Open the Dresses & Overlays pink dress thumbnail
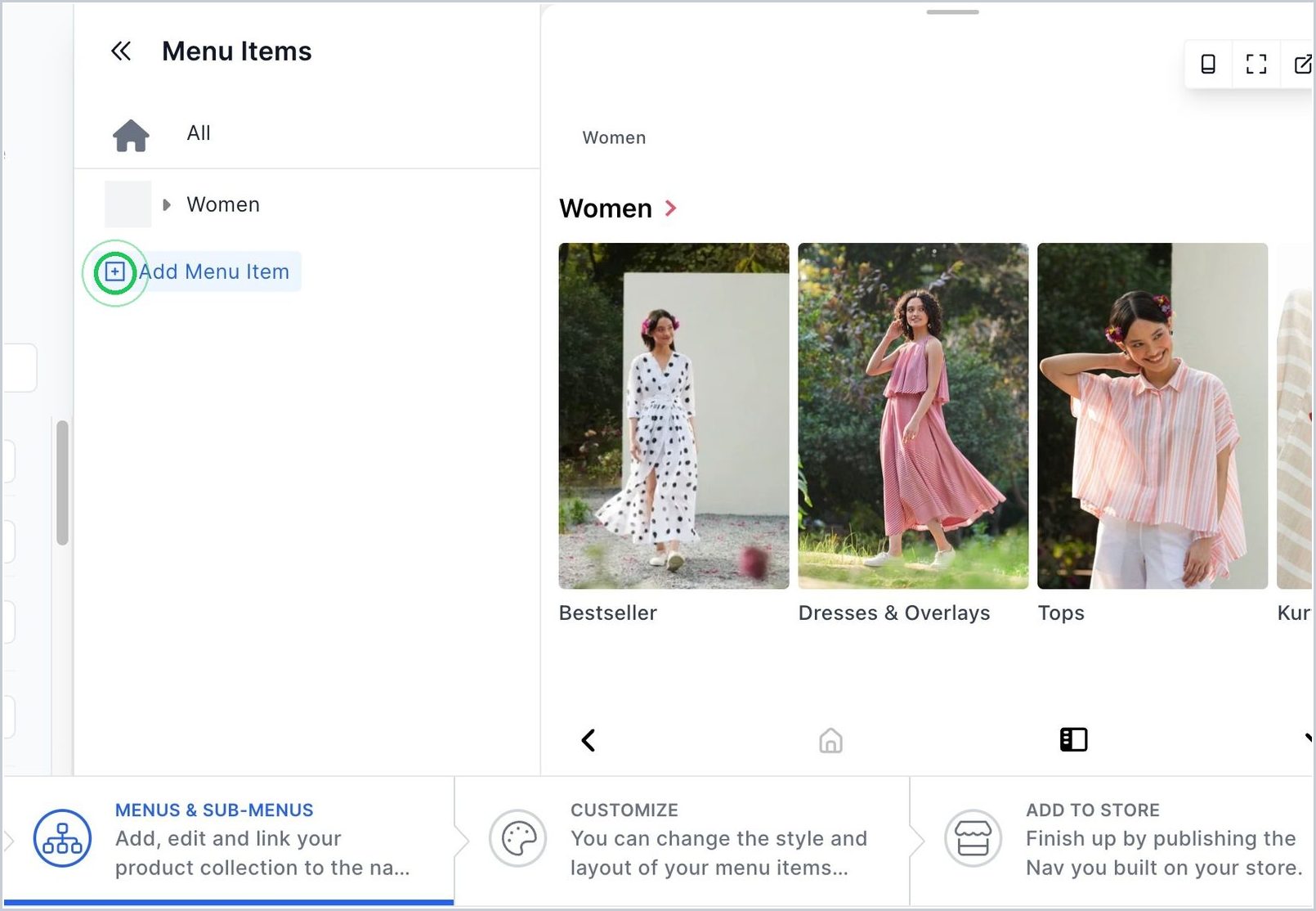The height and width of the screenshot is (911, 1316). (913, 415)
